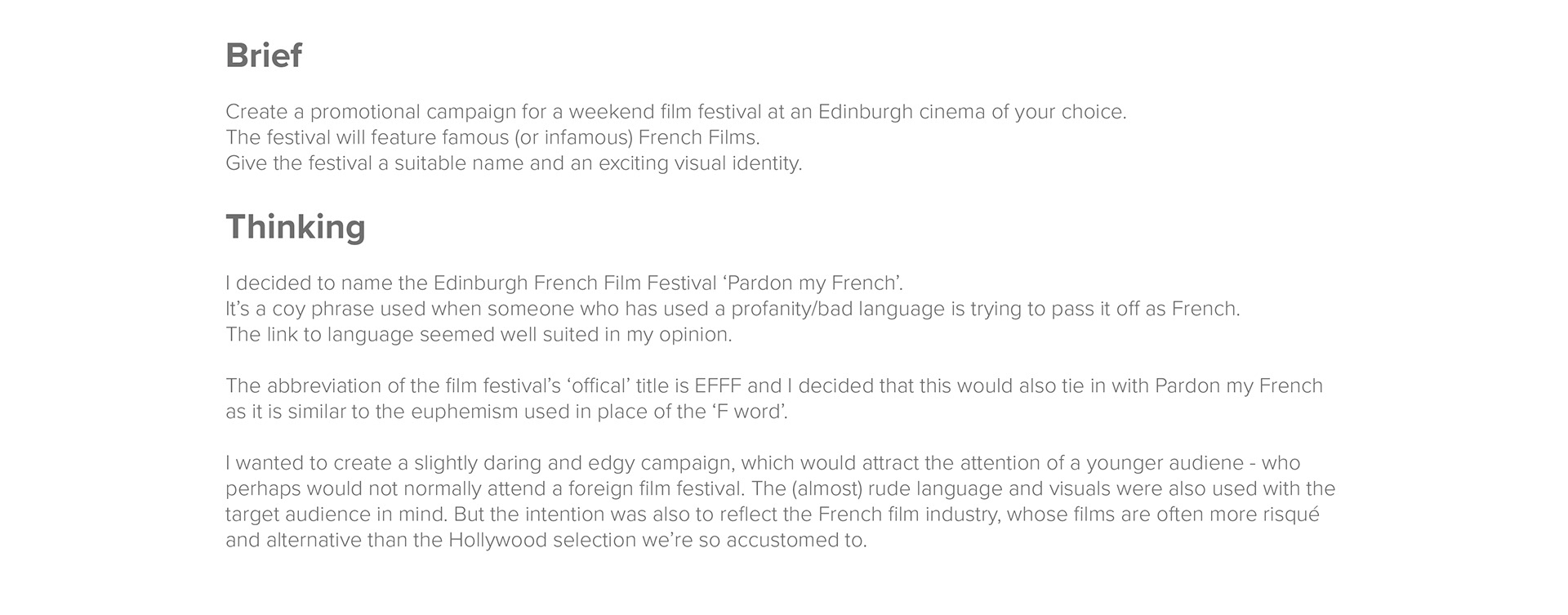Image resolution: width=1568 pixels, height=615 pixels.
Task: Click the quoted word 'offical'
Action: (x=599, y=385)
